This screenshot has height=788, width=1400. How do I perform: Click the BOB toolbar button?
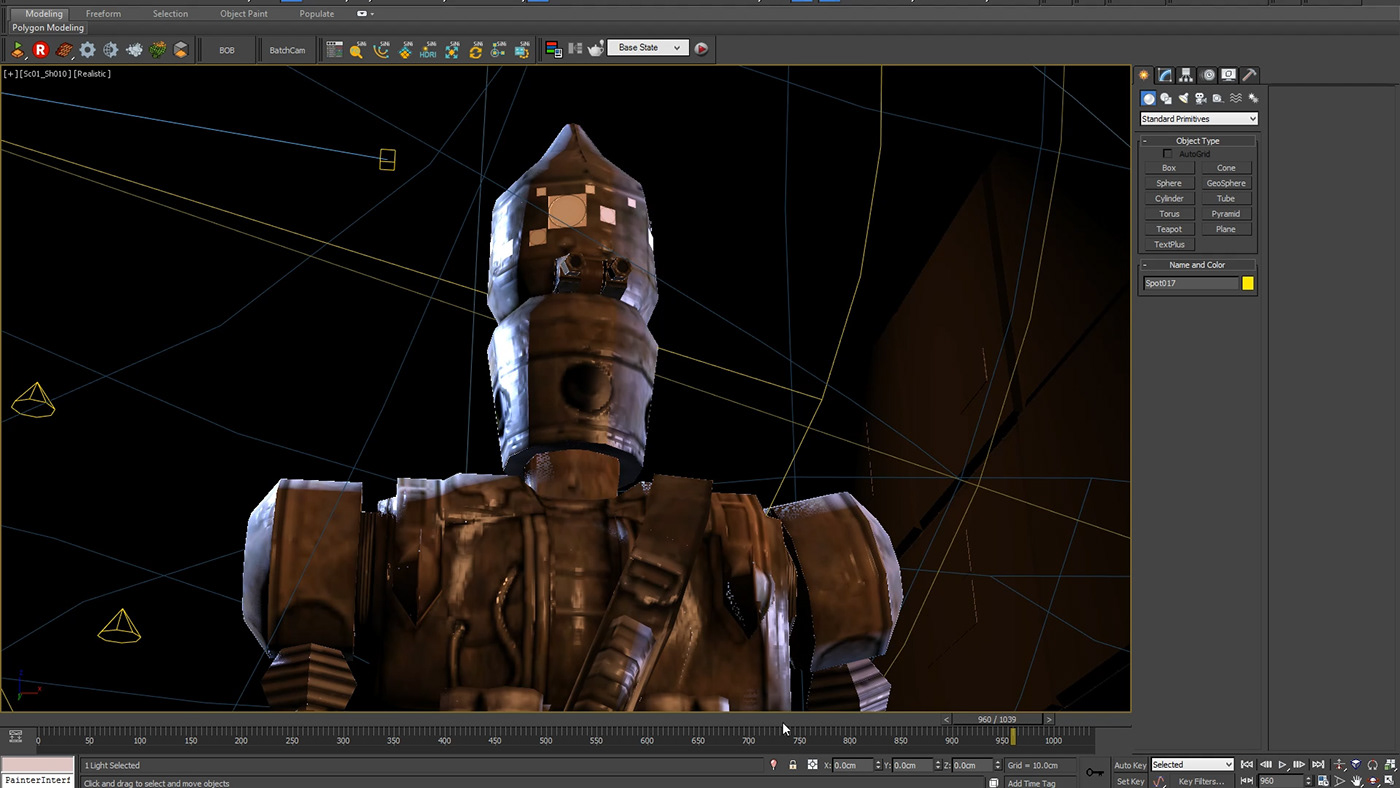click(227, 50)
